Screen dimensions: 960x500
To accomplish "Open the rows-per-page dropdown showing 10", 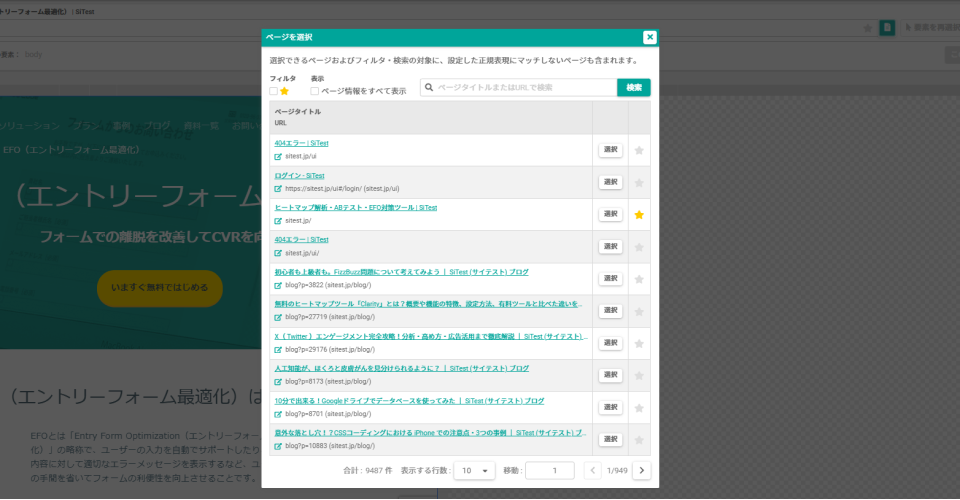I will tap(474, 471).
